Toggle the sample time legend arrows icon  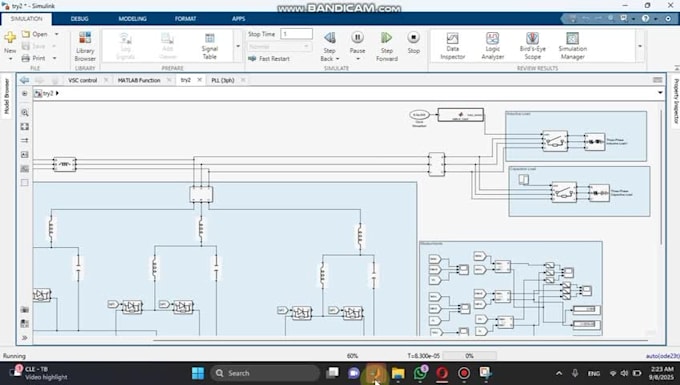[25, 140]
